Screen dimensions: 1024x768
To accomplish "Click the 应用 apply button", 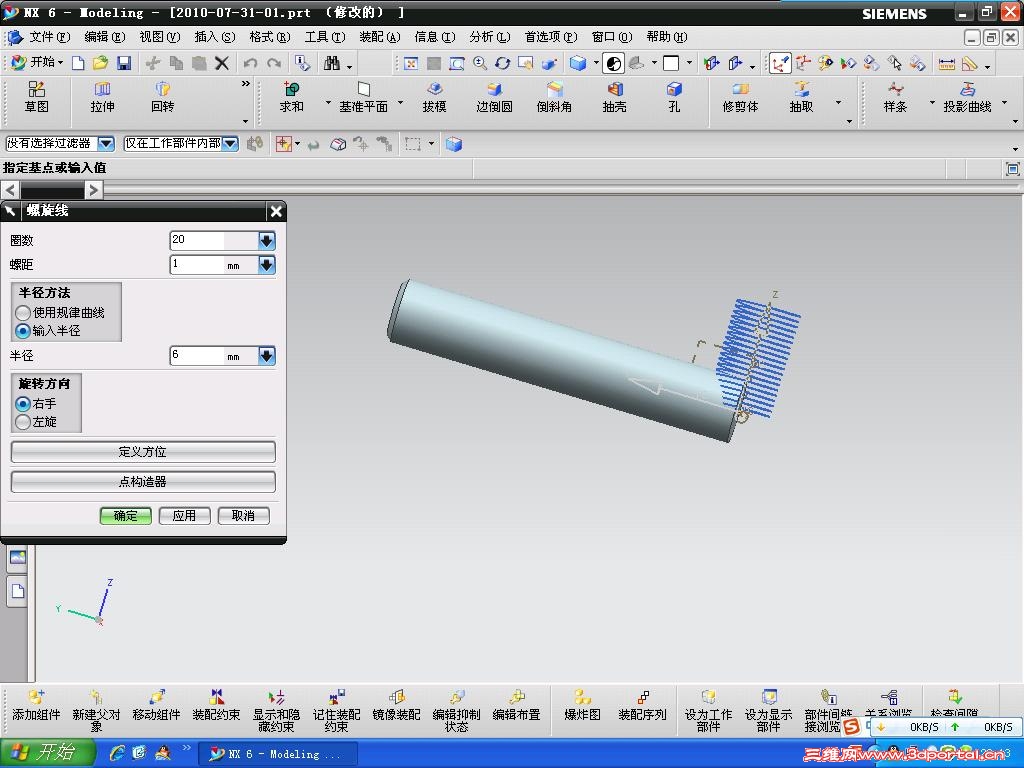I will [184, 516].
